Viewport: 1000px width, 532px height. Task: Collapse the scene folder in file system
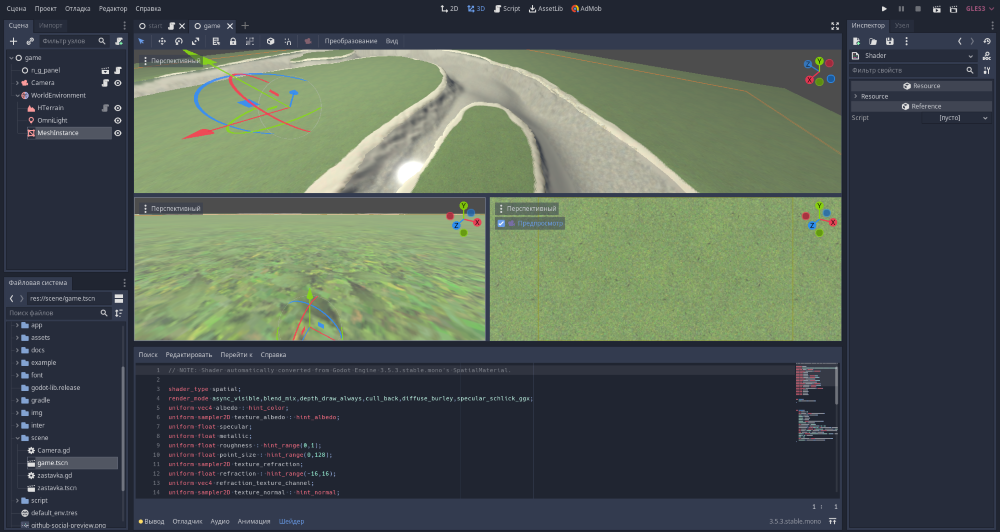18,438
